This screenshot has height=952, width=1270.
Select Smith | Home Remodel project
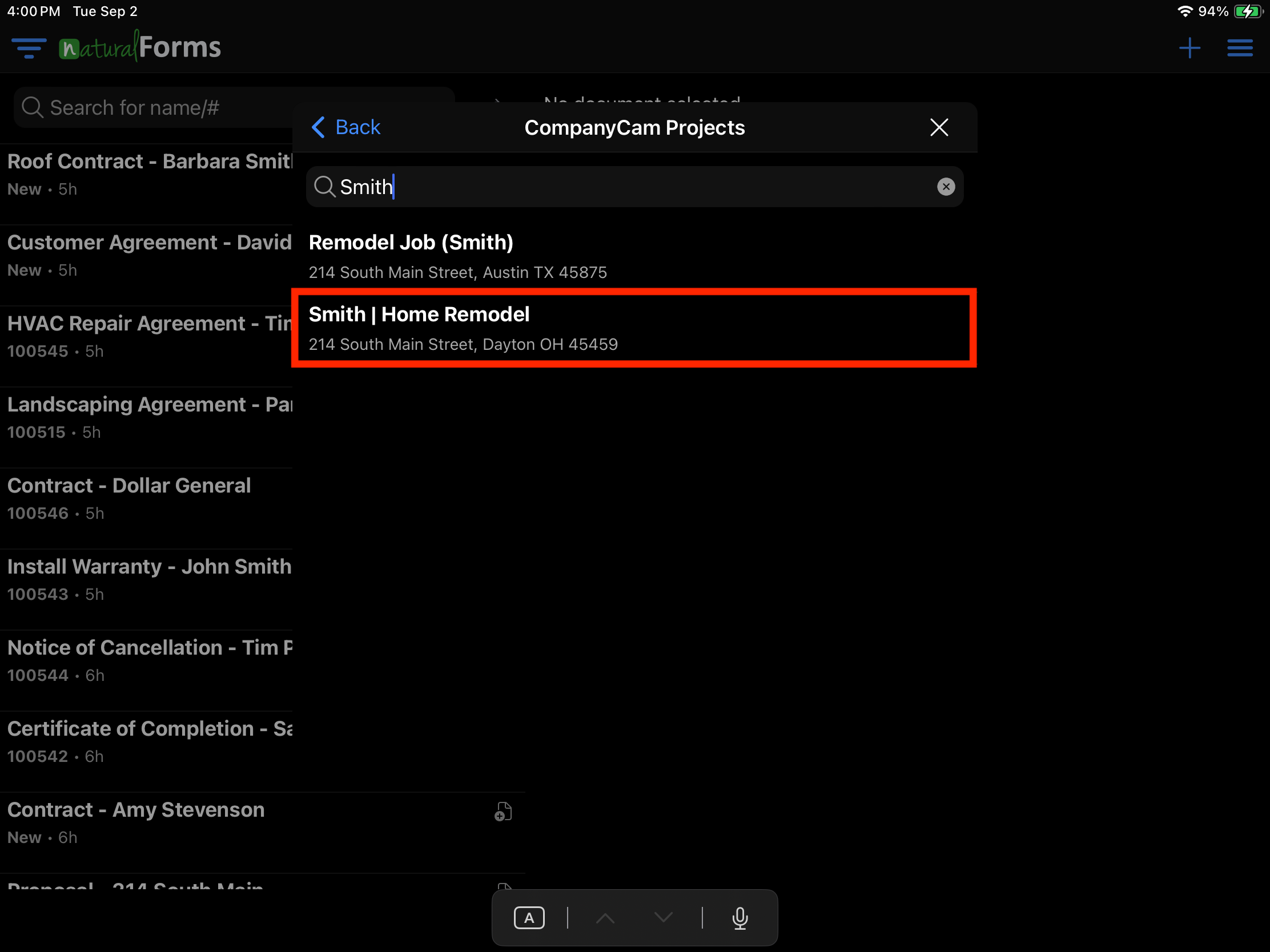(x=634, y=328)
